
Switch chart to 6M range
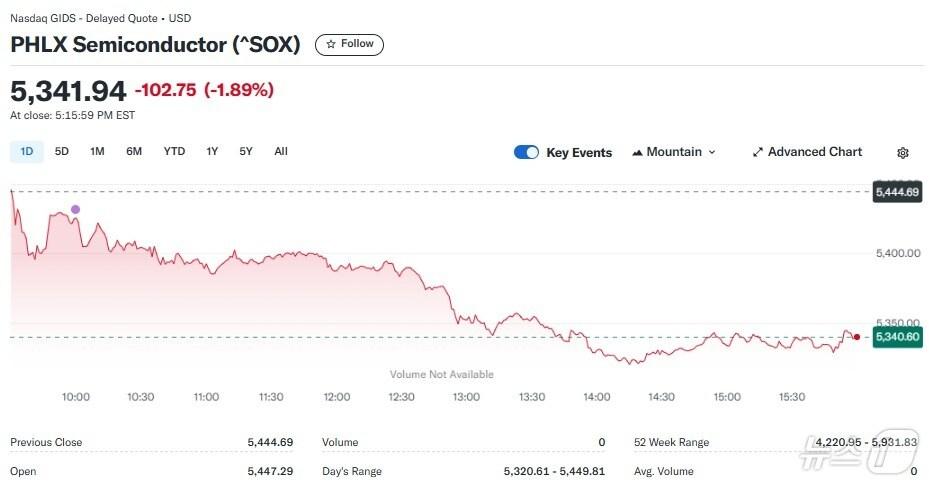134,152
